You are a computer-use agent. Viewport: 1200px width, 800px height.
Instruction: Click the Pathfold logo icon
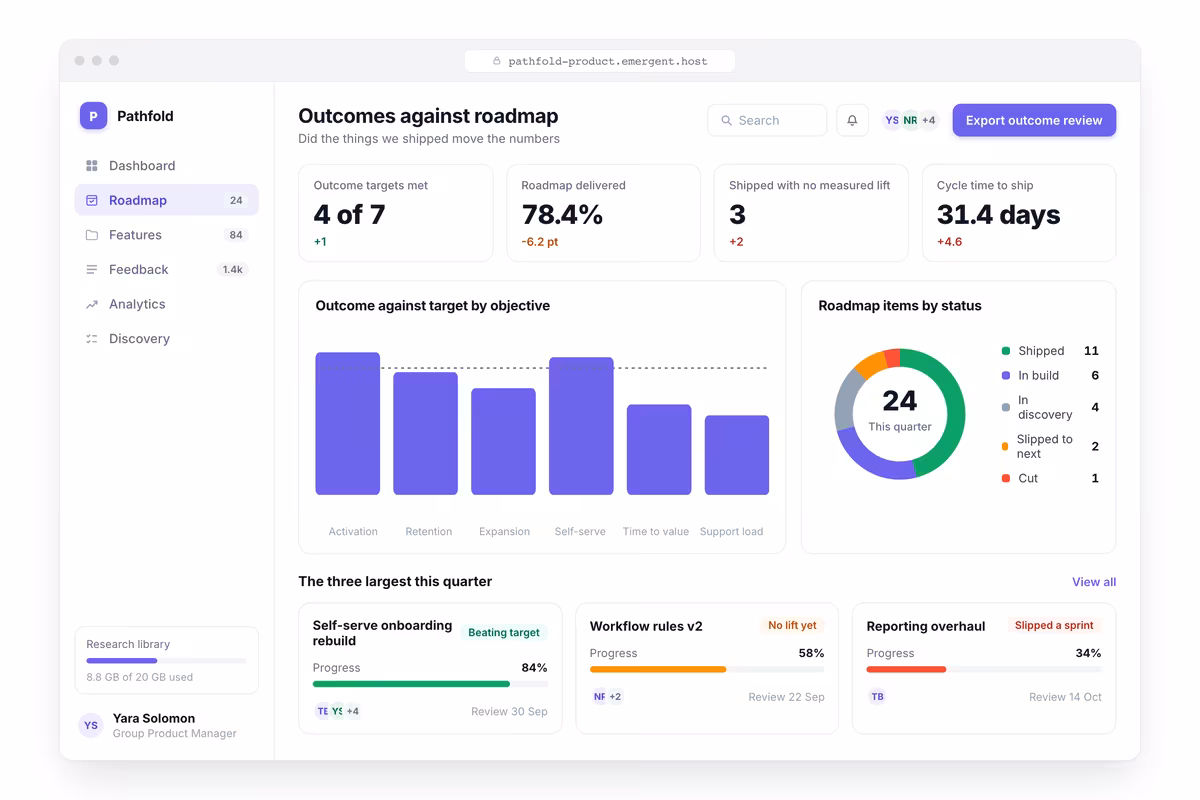pyautogui.click(x=93, y=116)
